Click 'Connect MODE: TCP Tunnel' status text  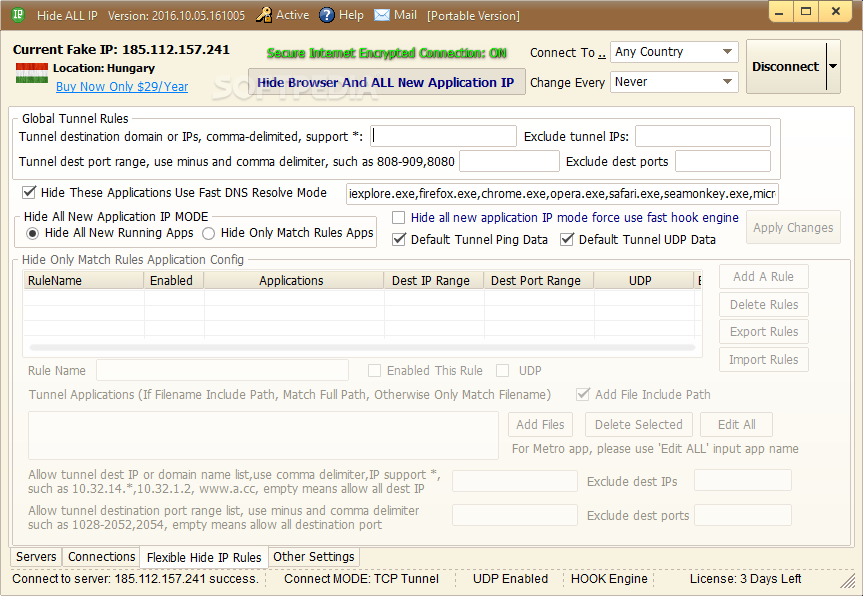pyautogui.click(x=361, y=579)
